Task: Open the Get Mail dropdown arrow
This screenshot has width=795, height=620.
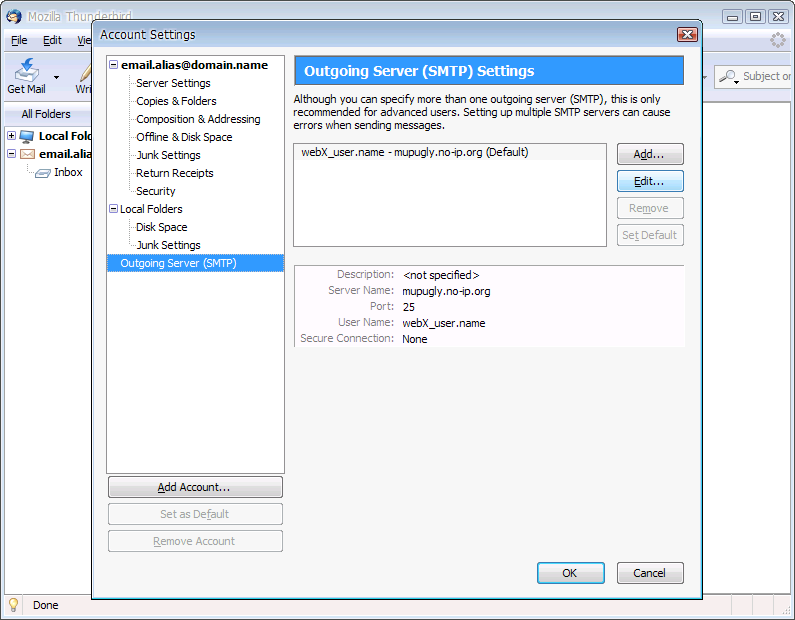Action: 56,77
